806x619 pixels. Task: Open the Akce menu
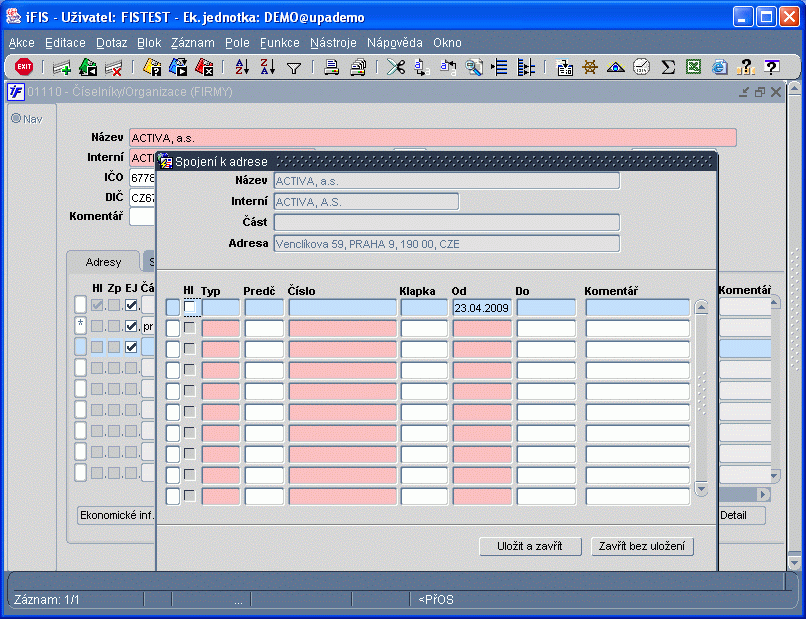(x=22, y=43)
